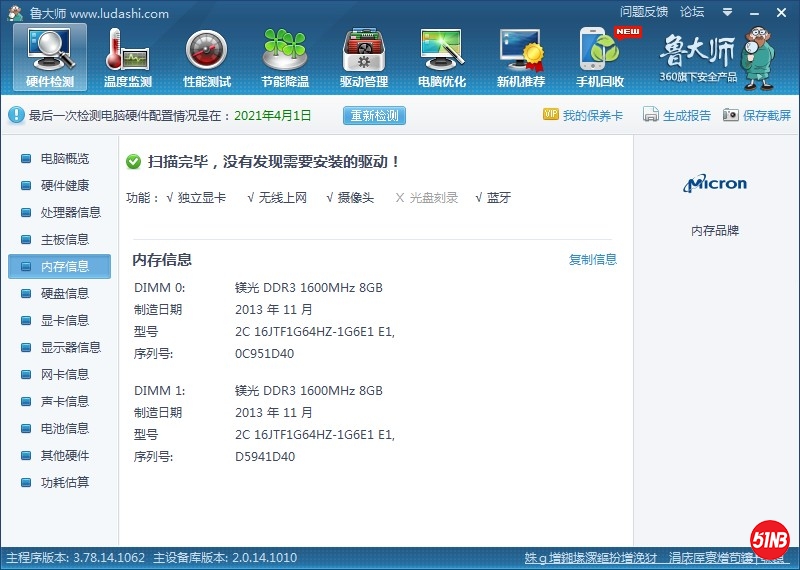Viewport: 800px width, 570px height.
Task: Select 电脑概览 in left sidebar
Action: pos(64,159)
